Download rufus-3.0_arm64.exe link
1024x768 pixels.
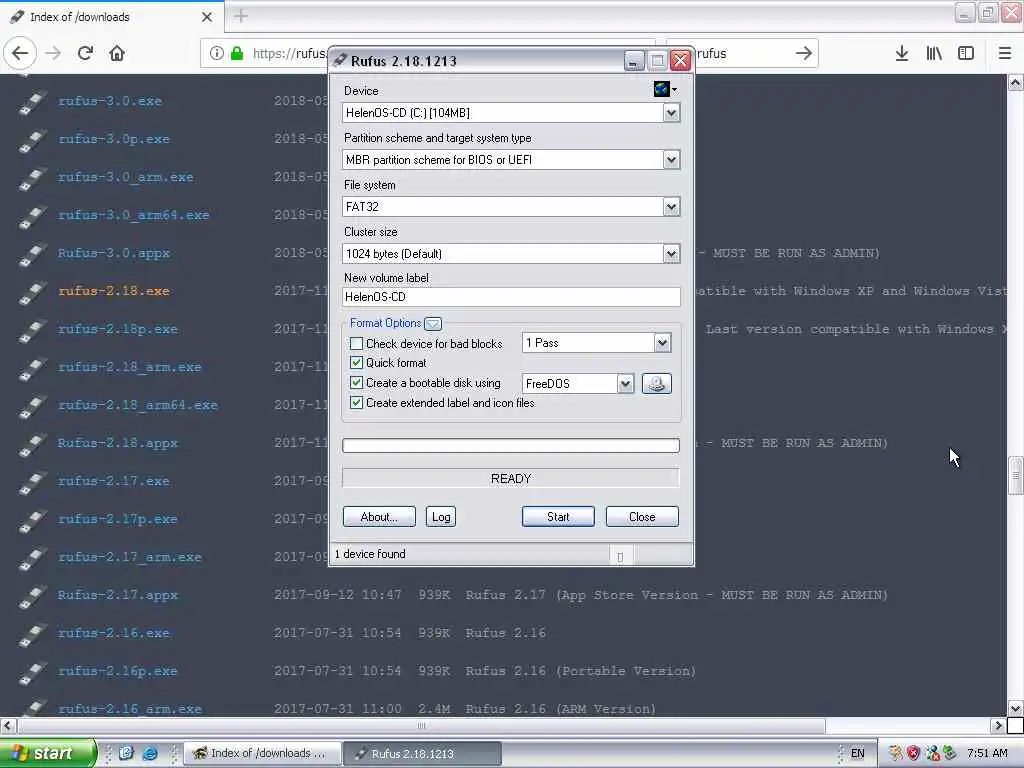[133, 215]
